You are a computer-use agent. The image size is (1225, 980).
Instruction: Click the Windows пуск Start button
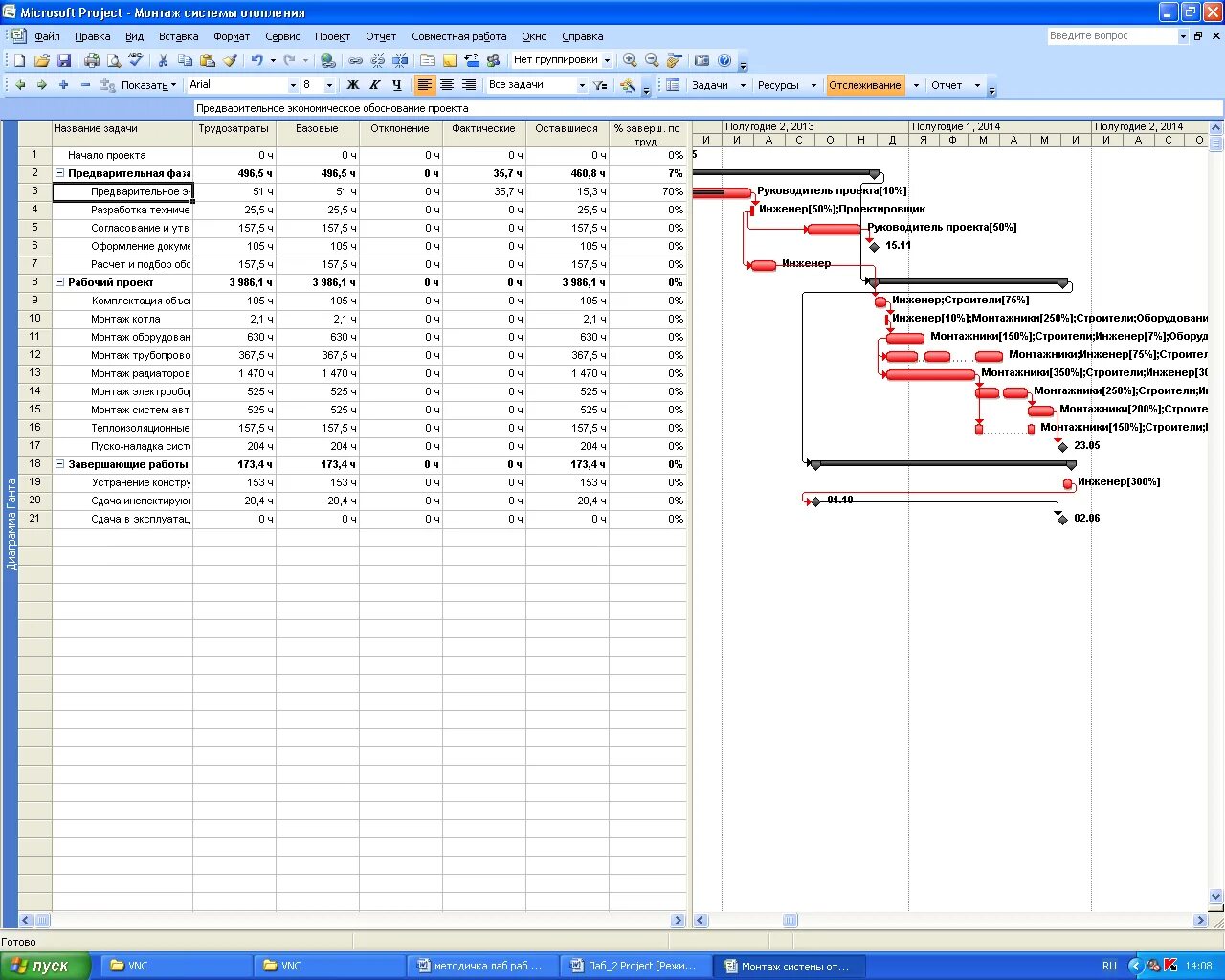pos(46,966)
